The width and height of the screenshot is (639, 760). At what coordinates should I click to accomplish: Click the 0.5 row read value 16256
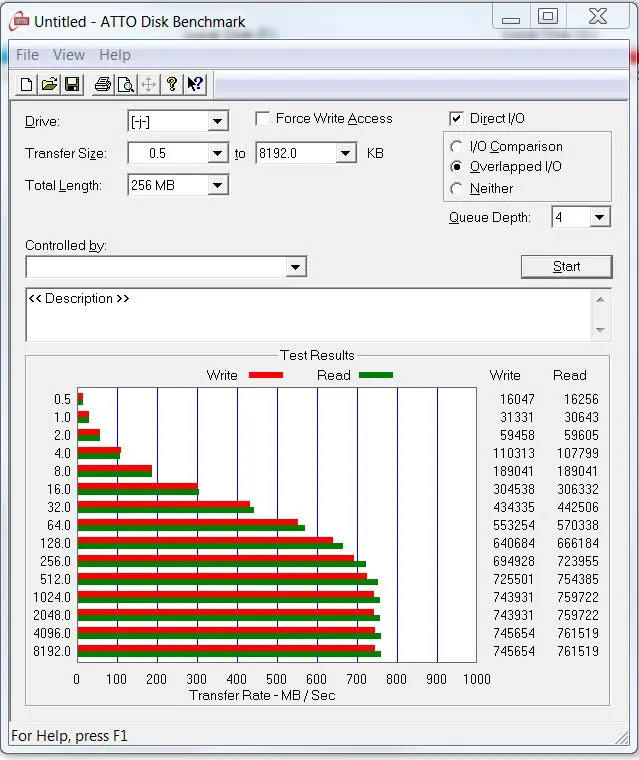(581, 399)
